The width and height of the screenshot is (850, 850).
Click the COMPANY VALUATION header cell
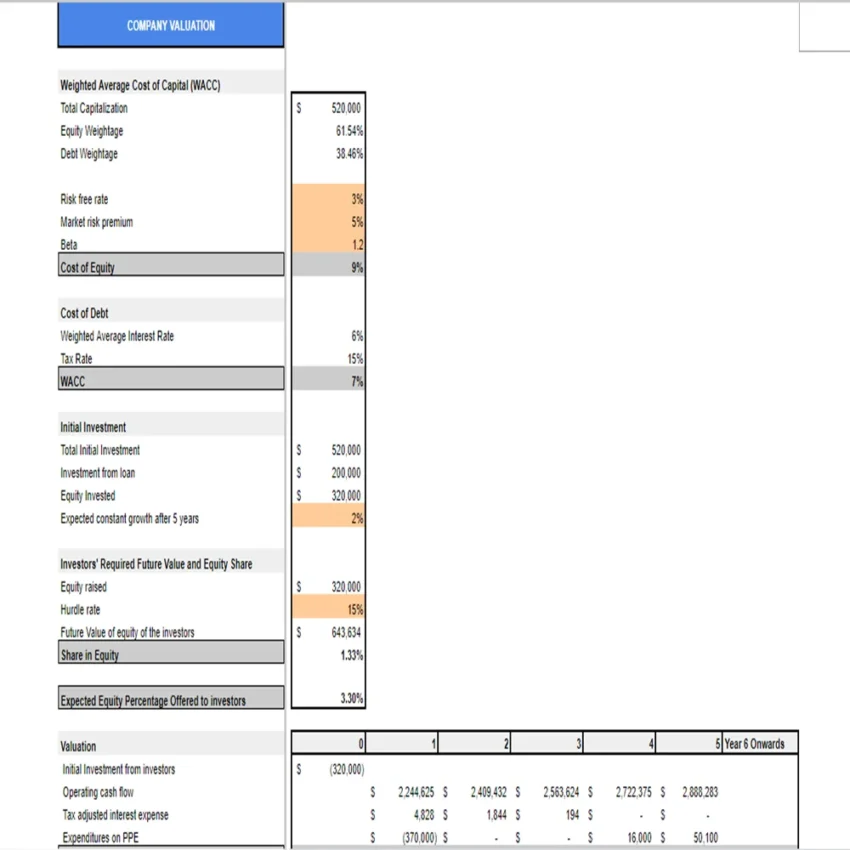(171, 25)
